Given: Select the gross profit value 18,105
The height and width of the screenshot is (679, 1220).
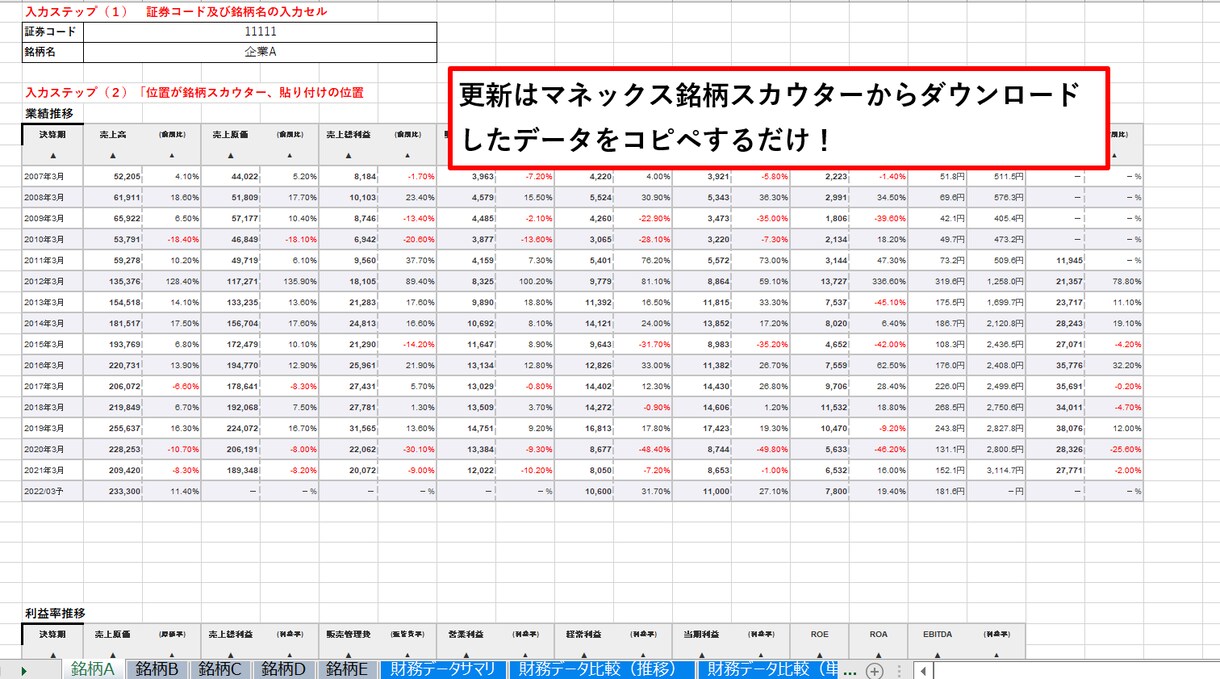Looking at the screenshot, I should [x=349, y=281].
